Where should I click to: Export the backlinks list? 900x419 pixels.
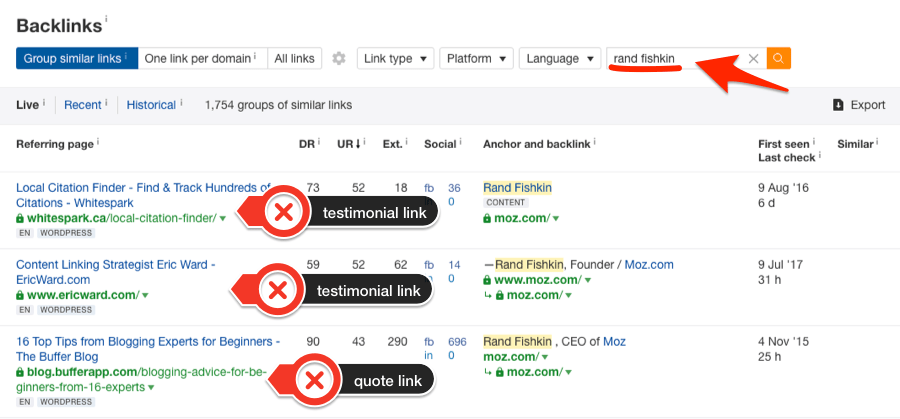859,105
